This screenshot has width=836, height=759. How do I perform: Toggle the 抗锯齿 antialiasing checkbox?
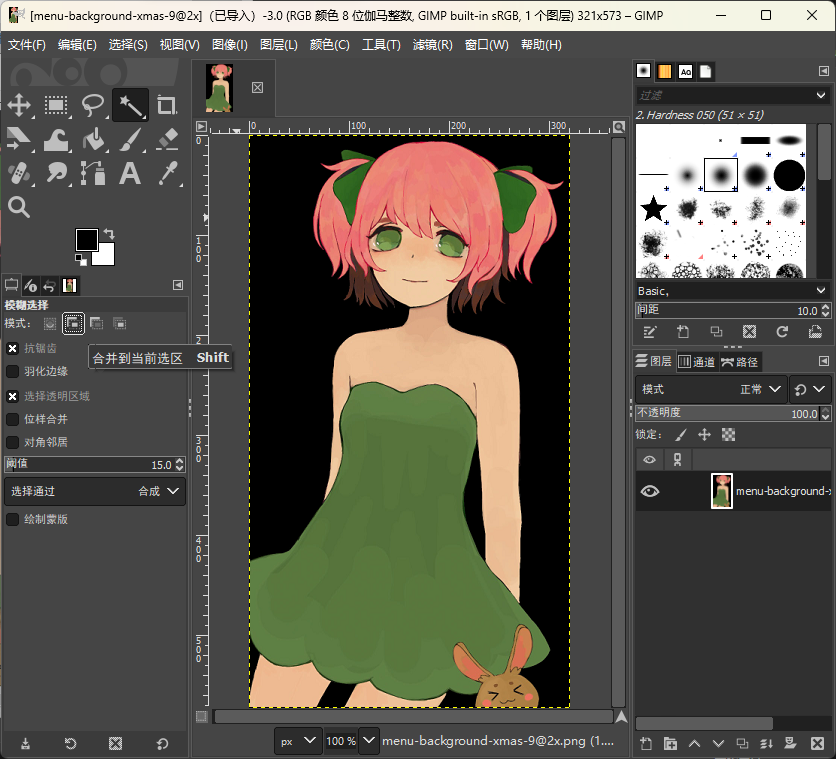(12, 349)
